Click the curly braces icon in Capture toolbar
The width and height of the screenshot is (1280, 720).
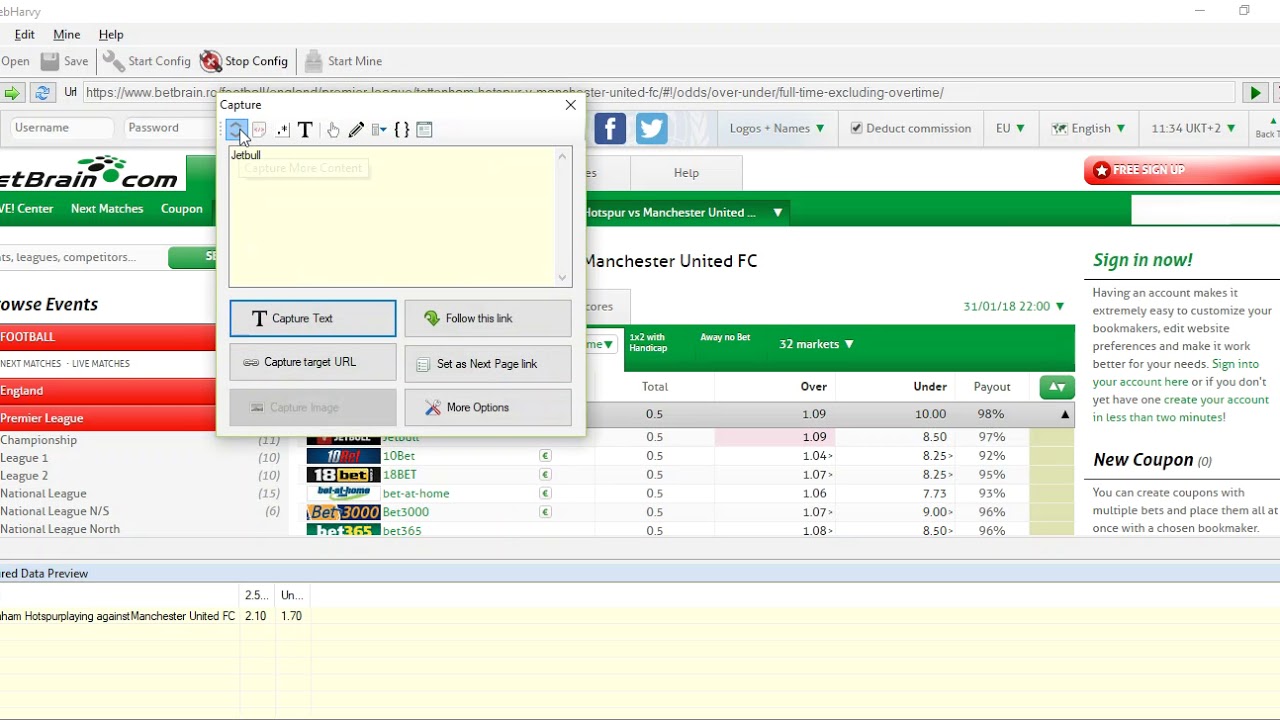[402, 129]
